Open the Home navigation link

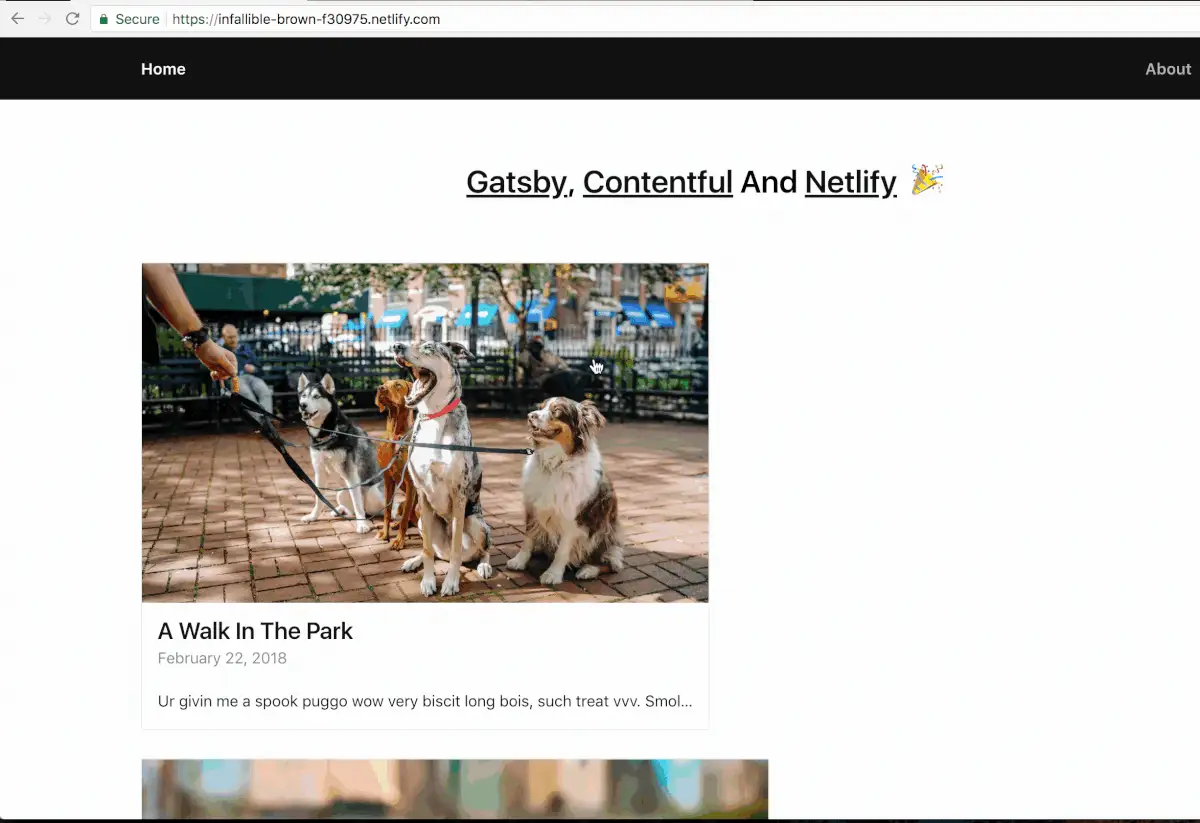163,69
